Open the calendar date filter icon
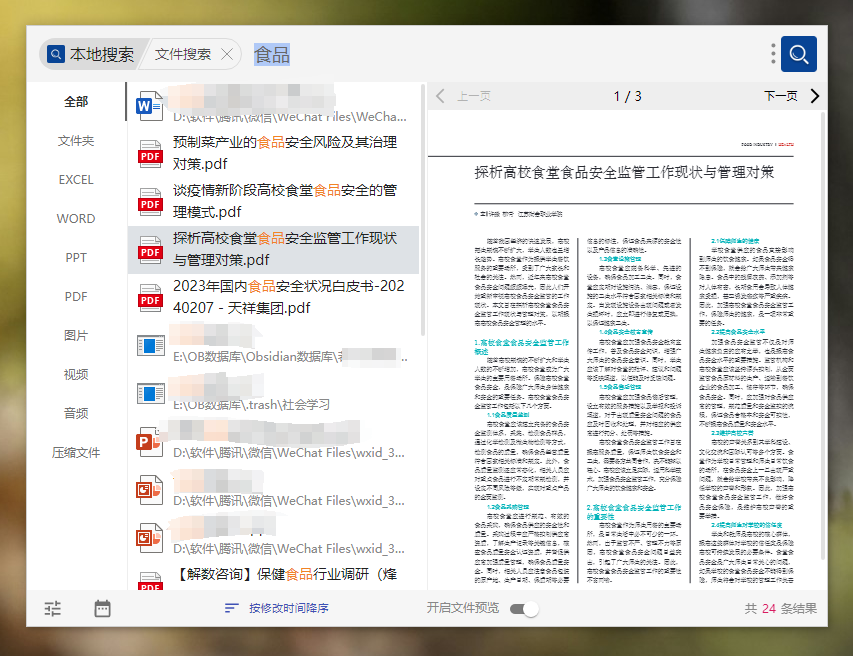This screenshot has height=656, width=853. point(102,608)
